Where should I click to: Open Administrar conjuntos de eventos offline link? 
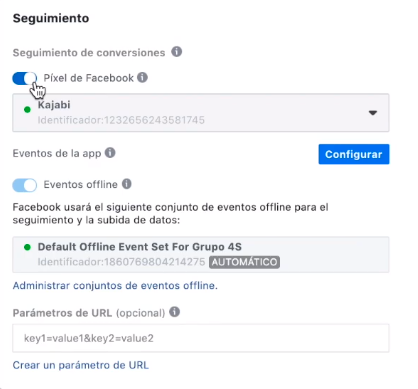pos(115,286)
